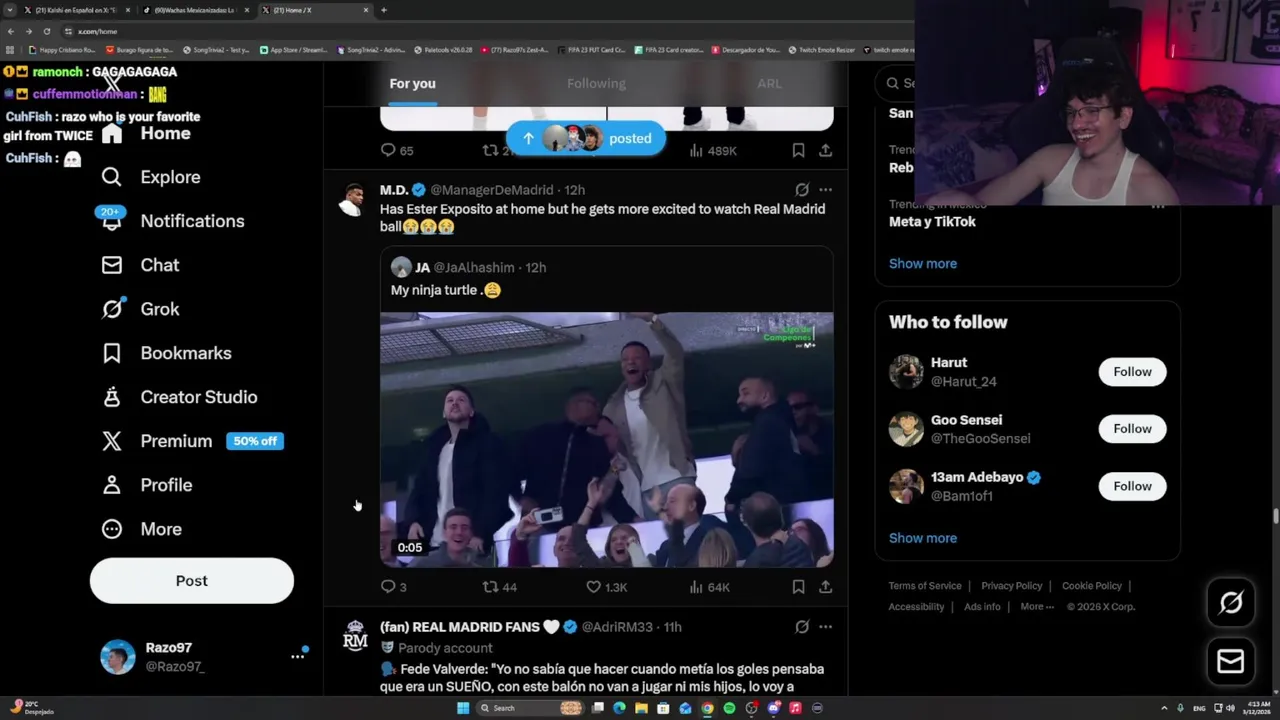Open three-dot menu on REAL MADRID FANS post
Screen dimensions: 1280x720
[825, 627]
